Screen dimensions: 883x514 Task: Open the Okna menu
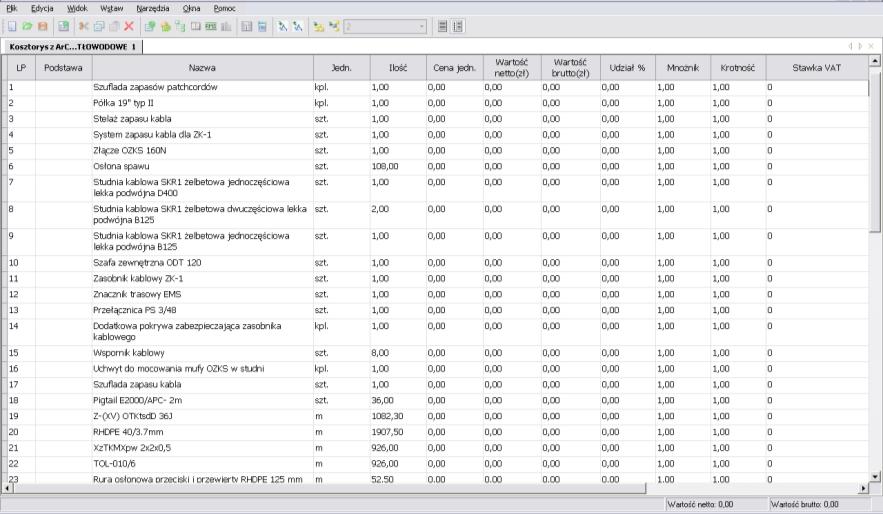coord(191,8)
